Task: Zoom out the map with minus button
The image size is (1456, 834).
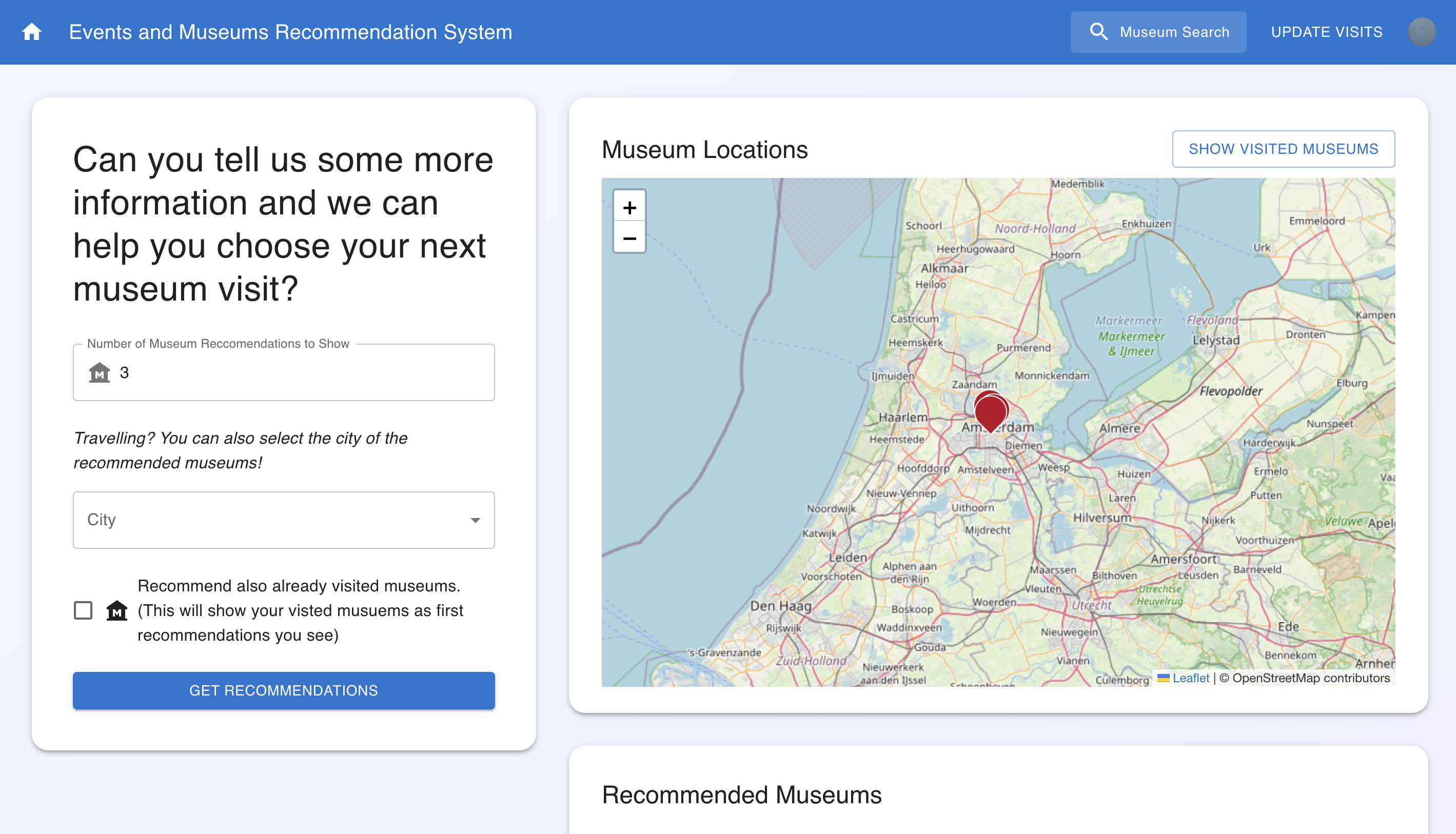Action: (629, 239)
